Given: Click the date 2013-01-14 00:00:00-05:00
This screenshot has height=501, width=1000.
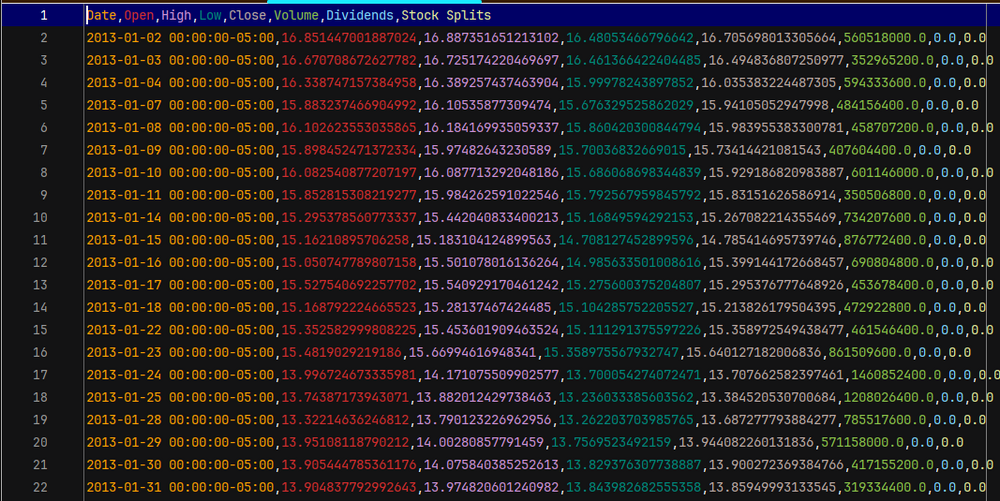Looking at the screenshot, I should pyautogui.click(x=180, y=217).
